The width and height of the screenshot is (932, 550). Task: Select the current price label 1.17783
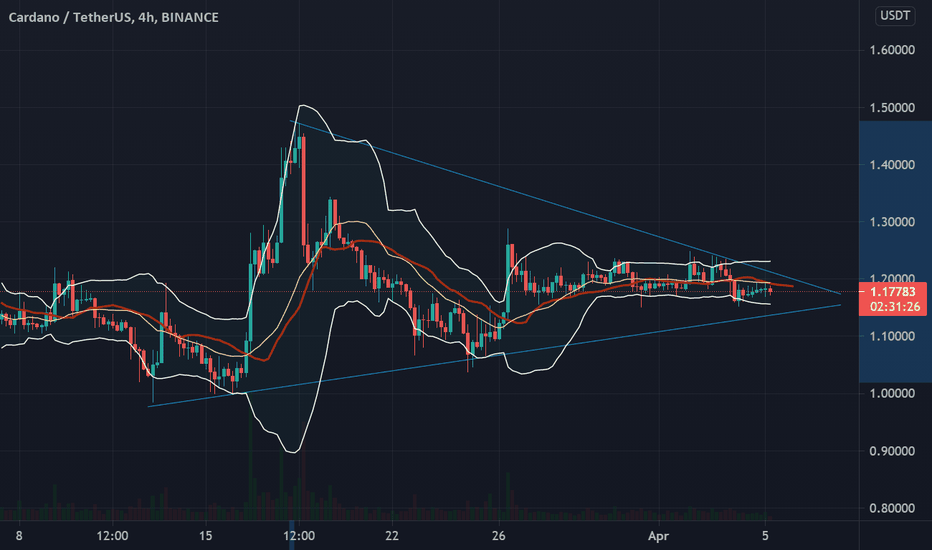[x=892, y=291]
